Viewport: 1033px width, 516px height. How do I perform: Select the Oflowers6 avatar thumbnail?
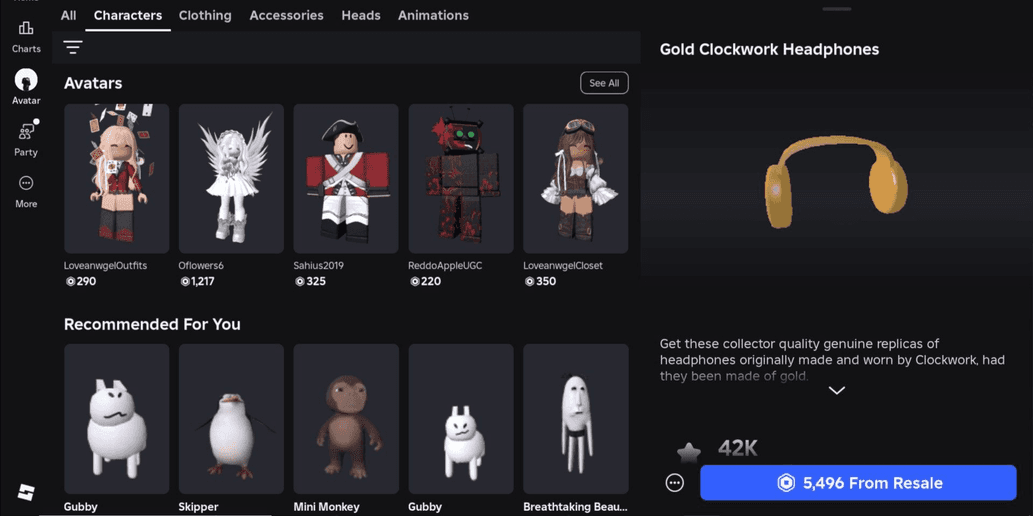pos(231,179)
